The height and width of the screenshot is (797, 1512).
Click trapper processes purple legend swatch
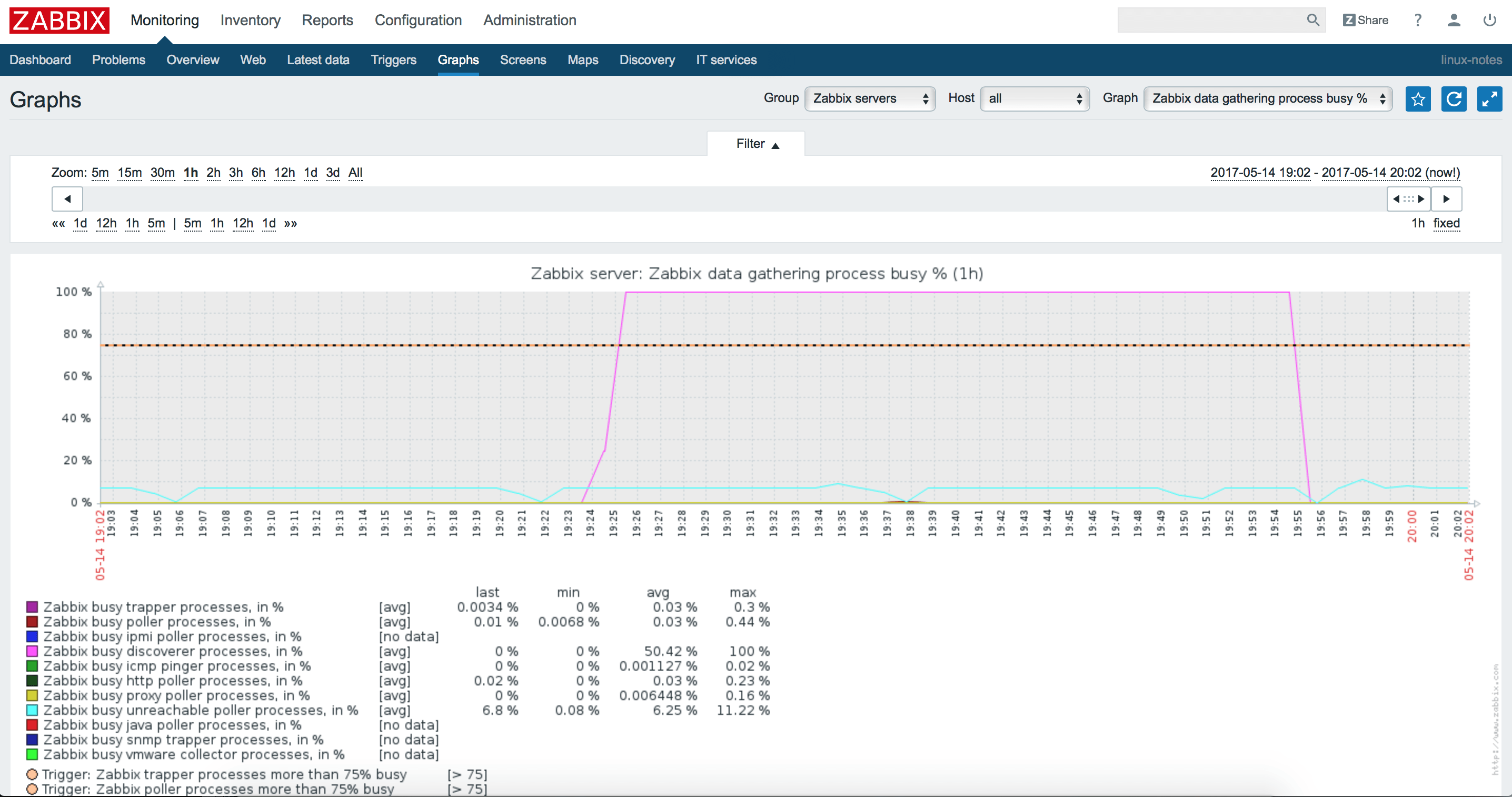pyautogui.click(x=32, y=607)
